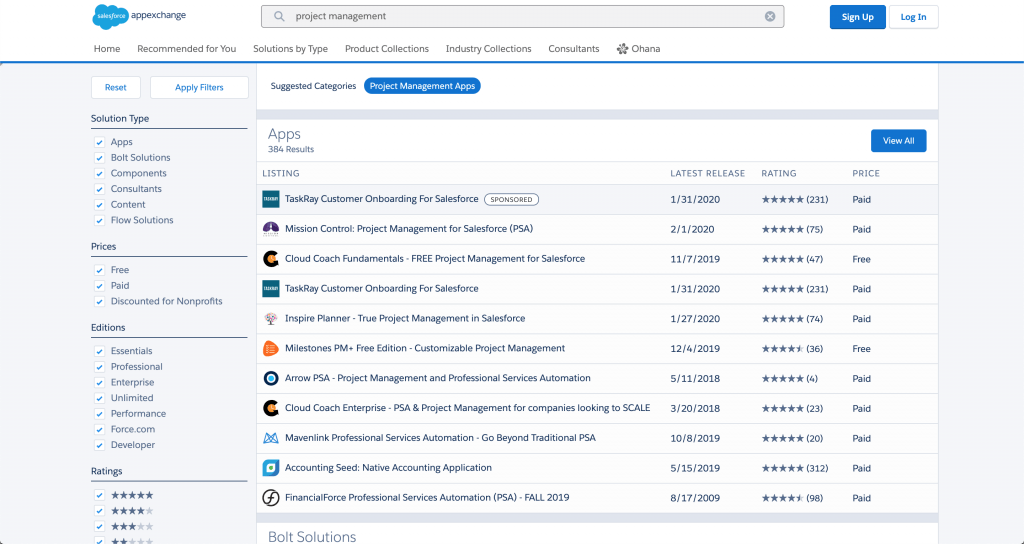1024x544 pixels.
Task: Toggle Discounted for Nonprofits checkbox
Action: 99,302
